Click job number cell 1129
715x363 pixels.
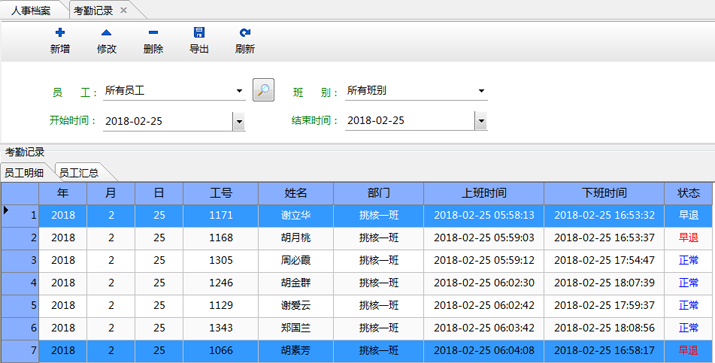(221, 305)
